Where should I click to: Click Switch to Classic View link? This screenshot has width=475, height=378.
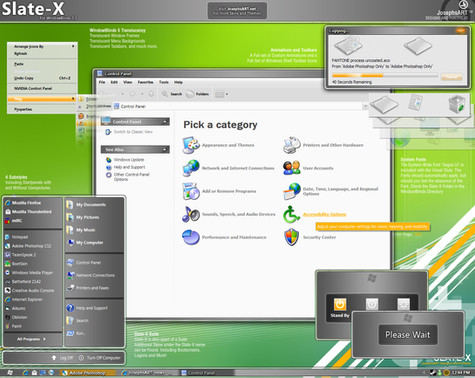coord(133,132)
